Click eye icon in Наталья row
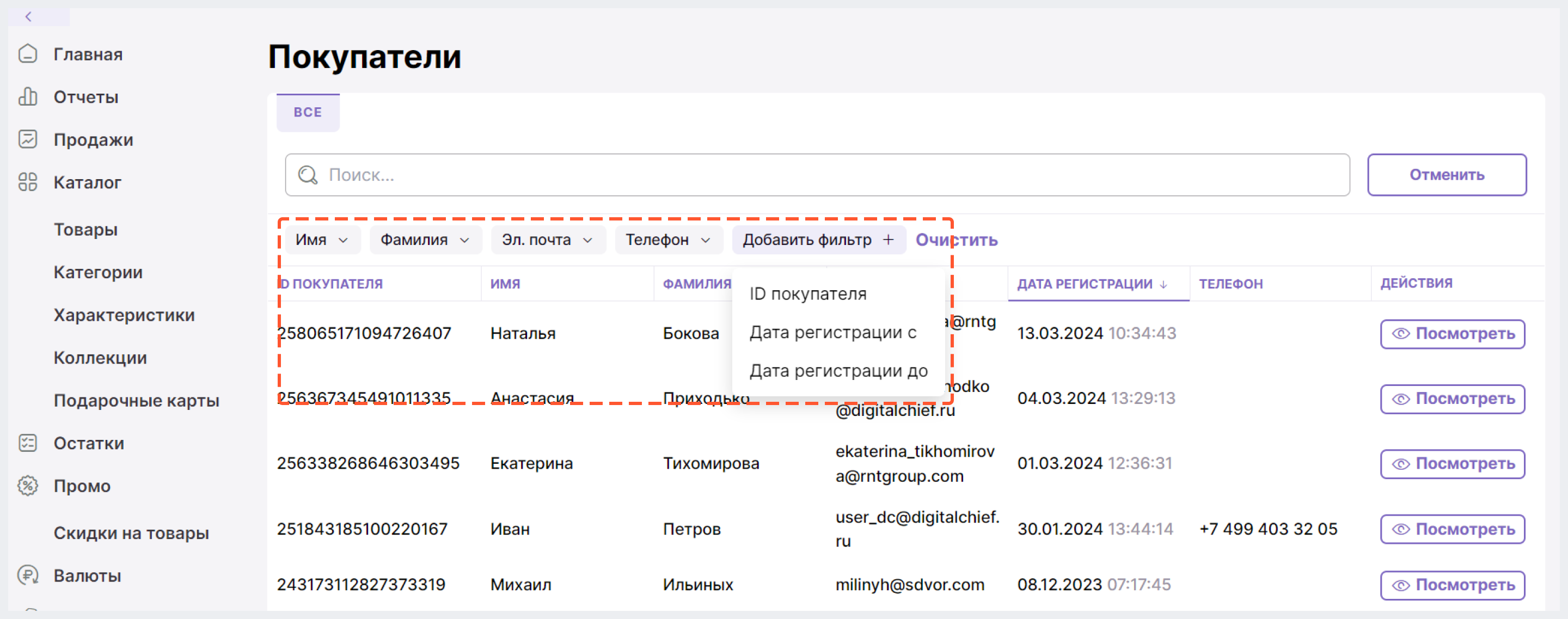 point(1401,334)
